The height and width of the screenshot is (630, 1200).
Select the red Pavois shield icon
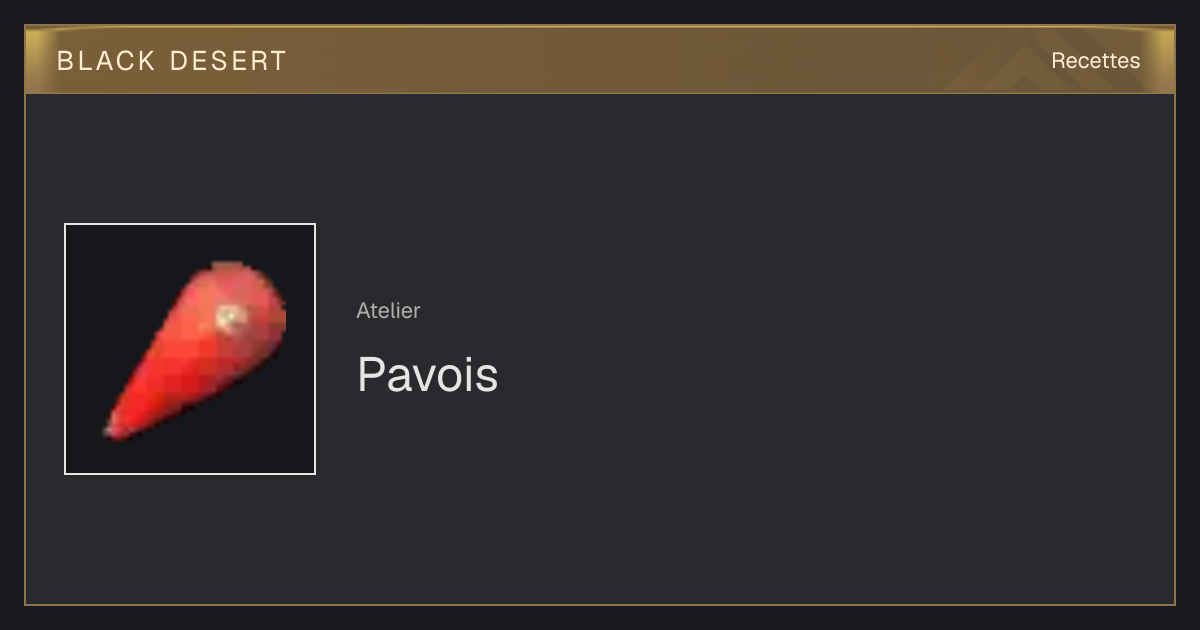click(x=196, y=349)
